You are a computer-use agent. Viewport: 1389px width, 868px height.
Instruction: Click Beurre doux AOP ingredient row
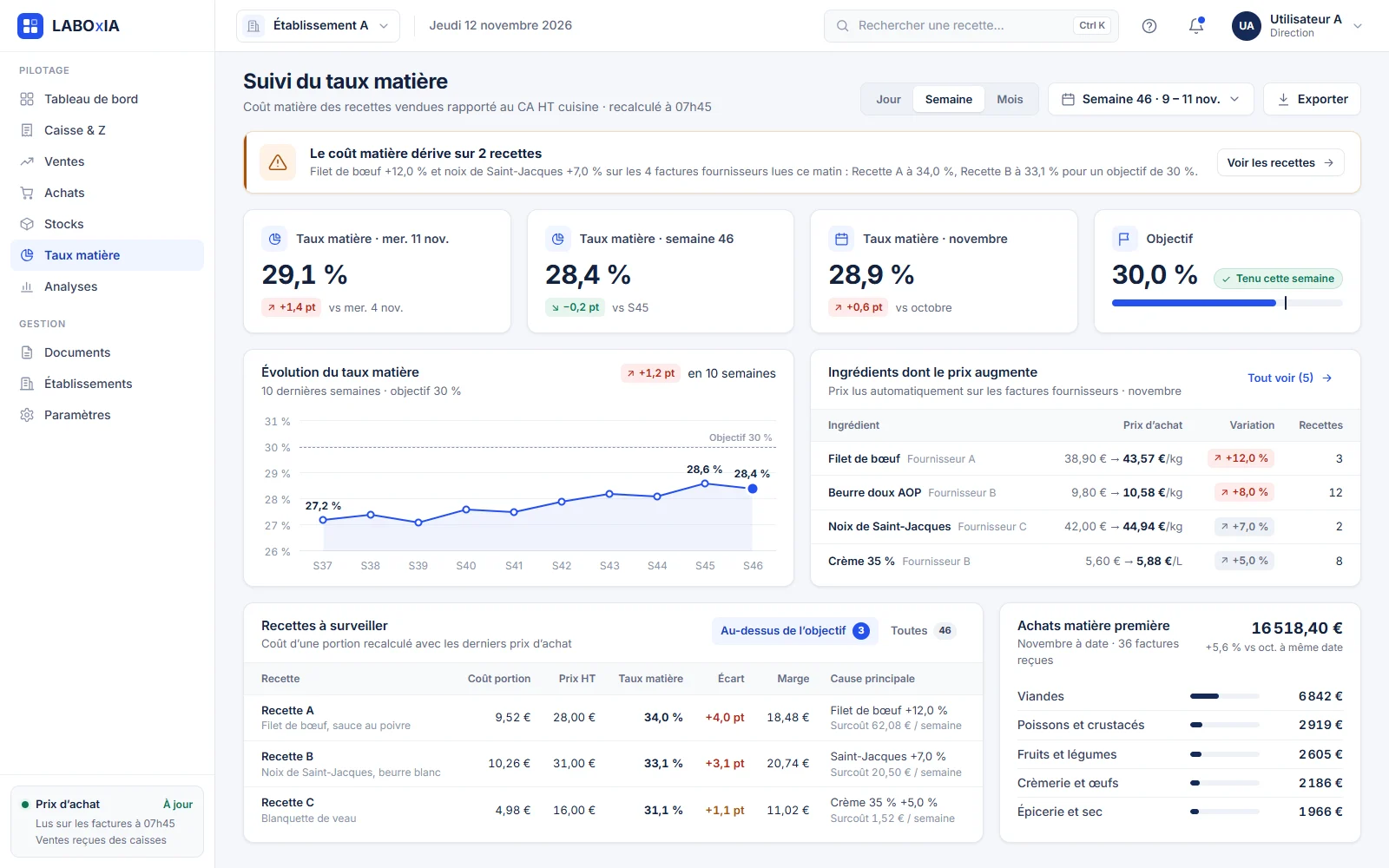(1085, 492)
